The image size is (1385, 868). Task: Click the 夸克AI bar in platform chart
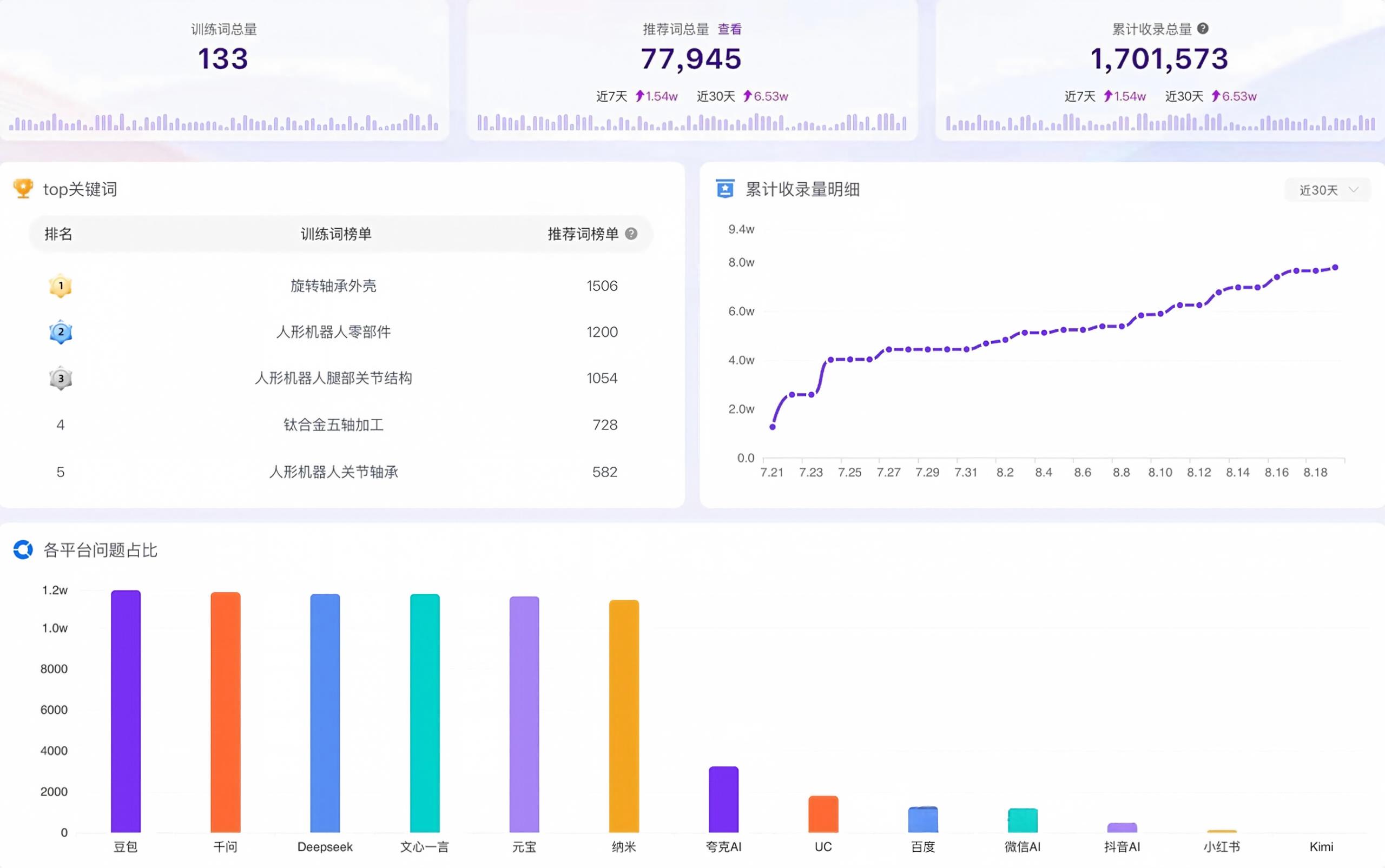(723, 799)
